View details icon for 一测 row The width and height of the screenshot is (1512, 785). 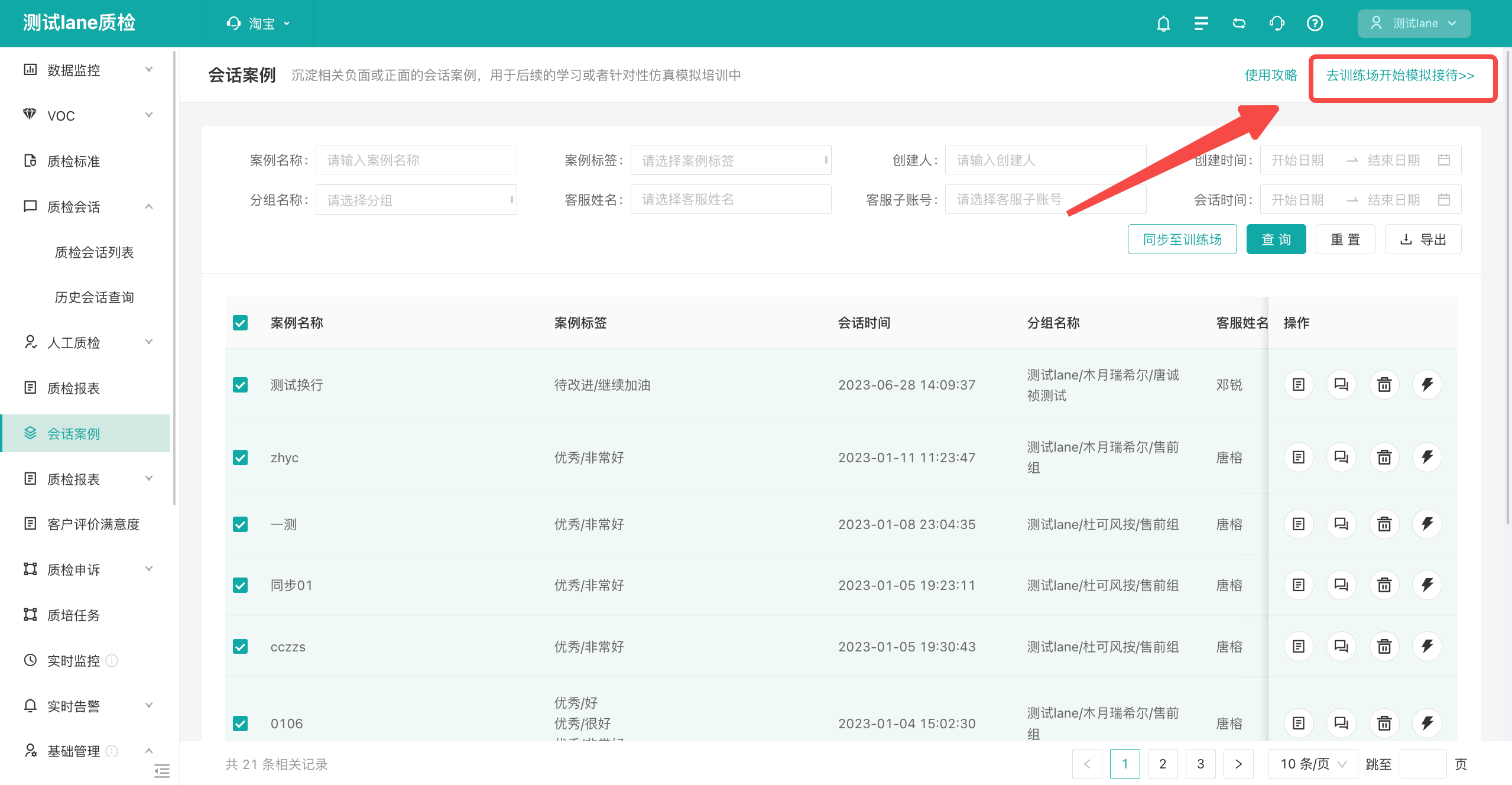[1299, 524]
